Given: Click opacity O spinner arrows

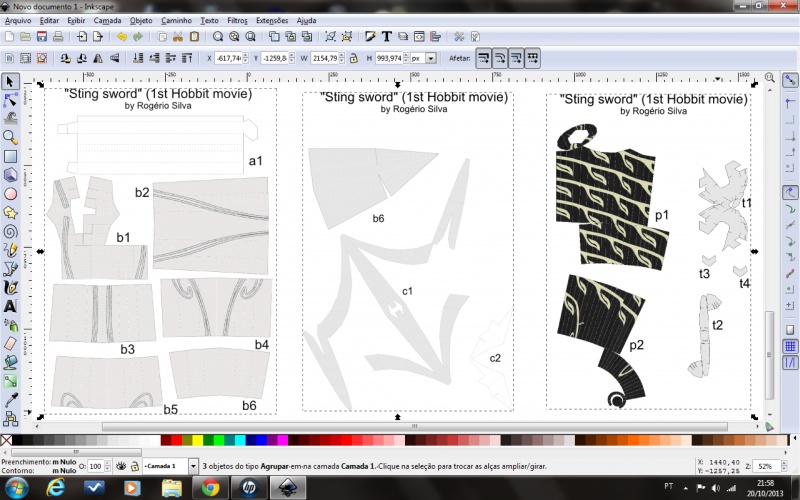Looking at the screenshot, I should click(107, 466).
